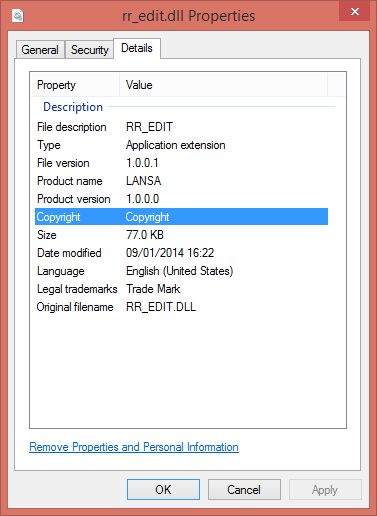
Task: Select the File version row
Action: coord(182,163)
